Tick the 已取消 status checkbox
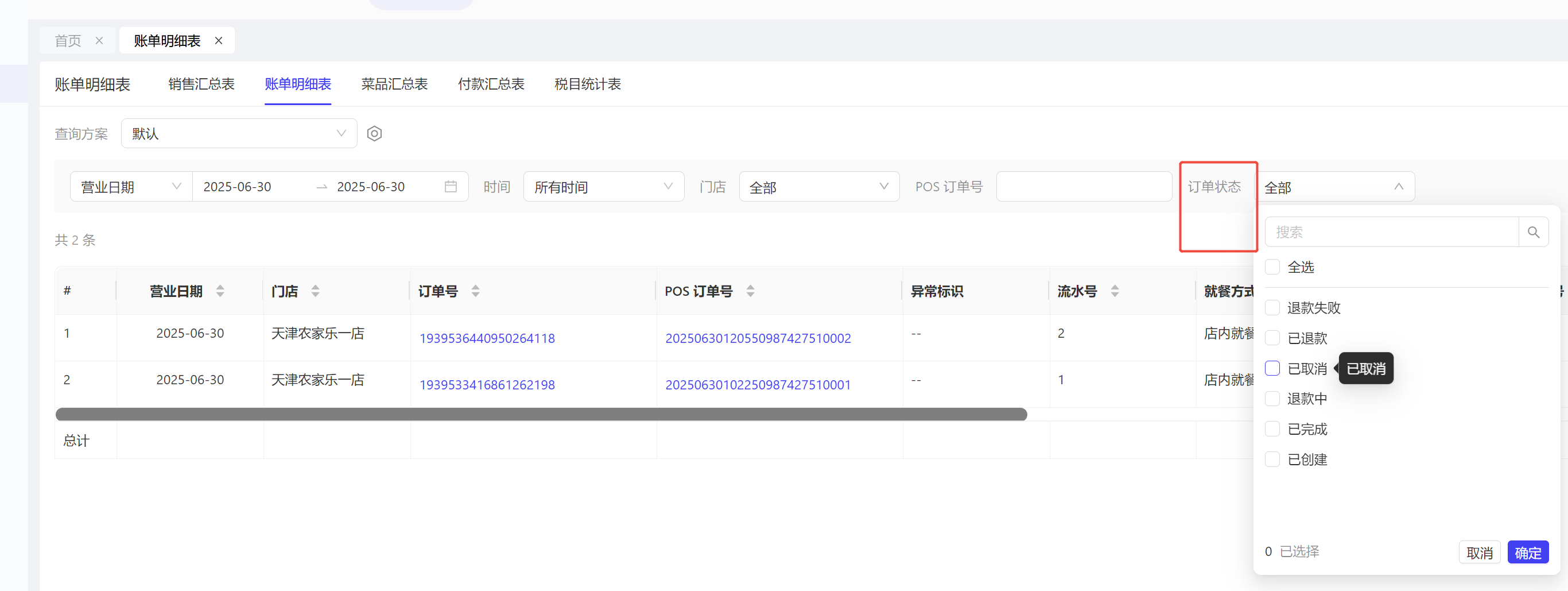Viewport: 1568px width, 591px height. 1272,369
